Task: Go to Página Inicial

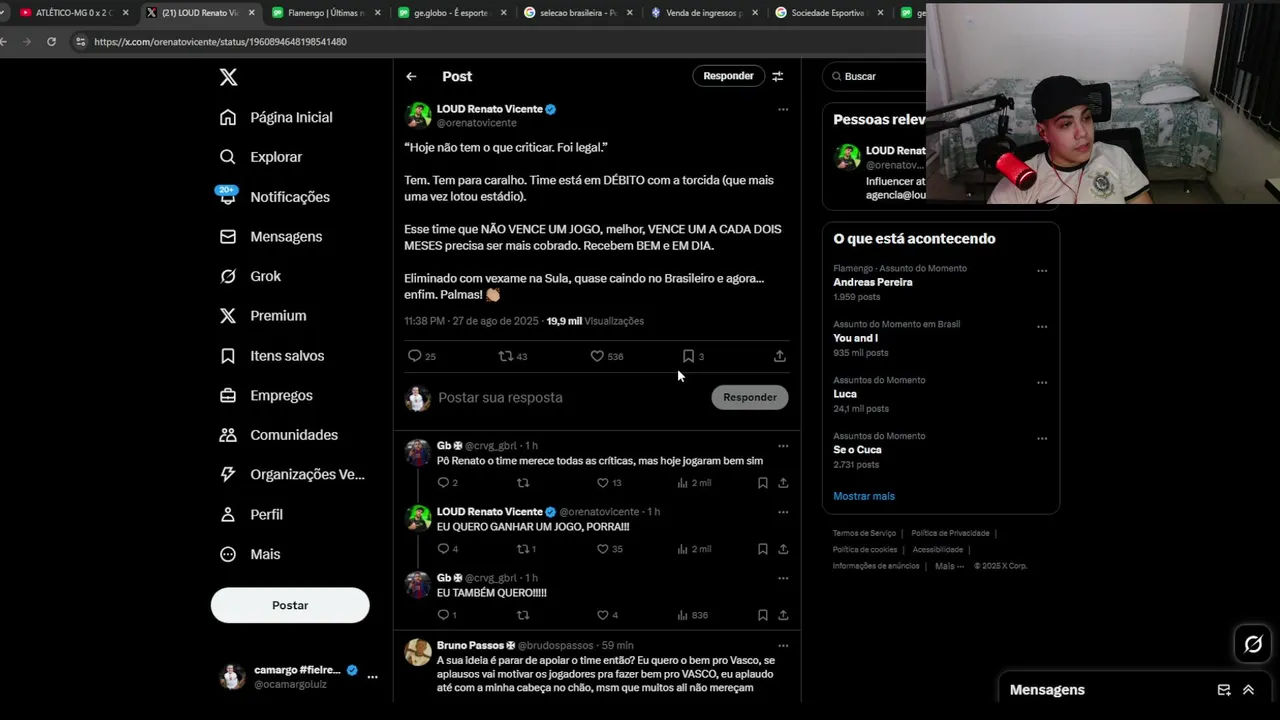Action: [276, 117]
